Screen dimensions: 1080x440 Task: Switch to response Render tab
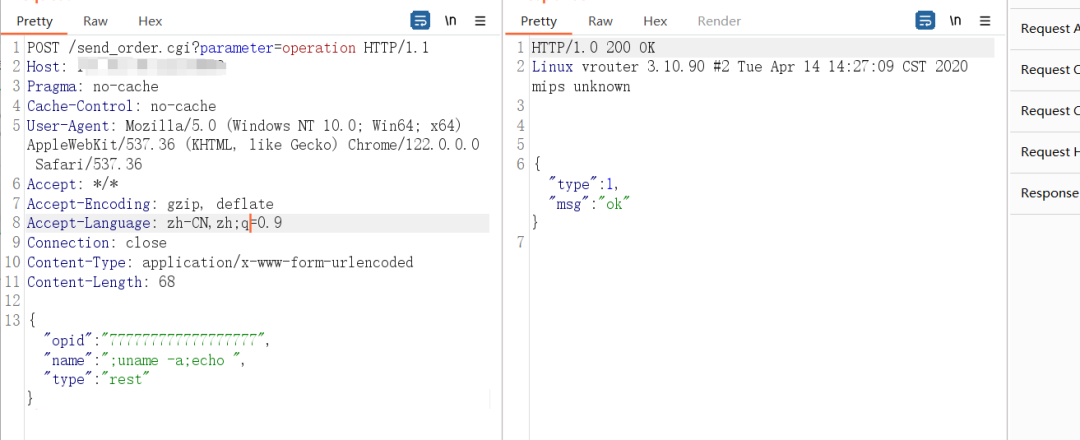(719, 21)
